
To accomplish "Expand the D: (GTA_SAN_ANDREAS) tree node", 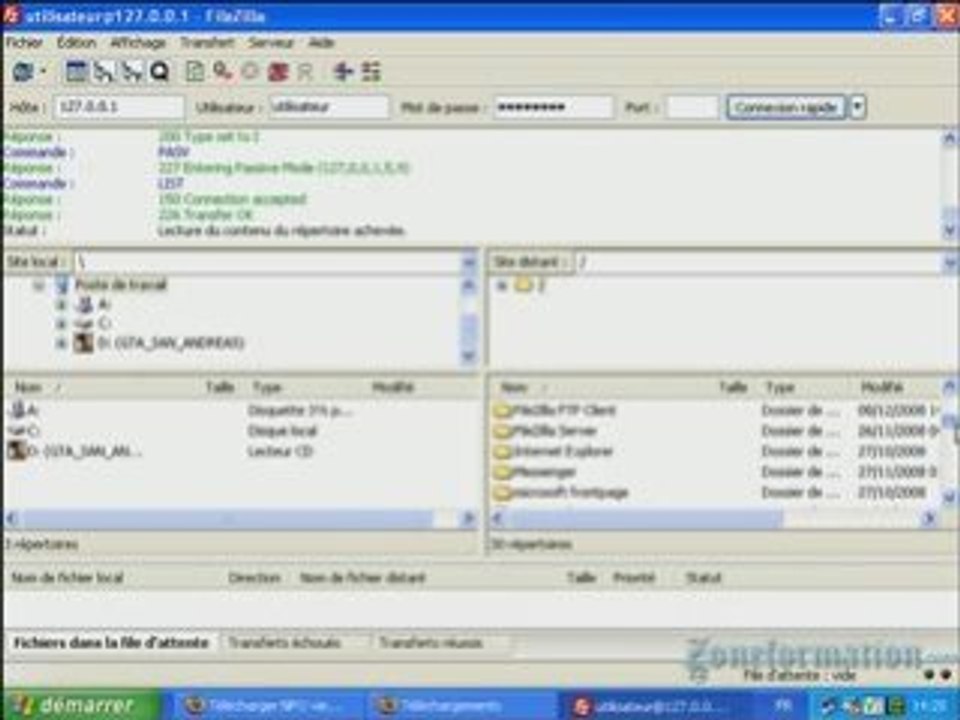I will 61,343.
